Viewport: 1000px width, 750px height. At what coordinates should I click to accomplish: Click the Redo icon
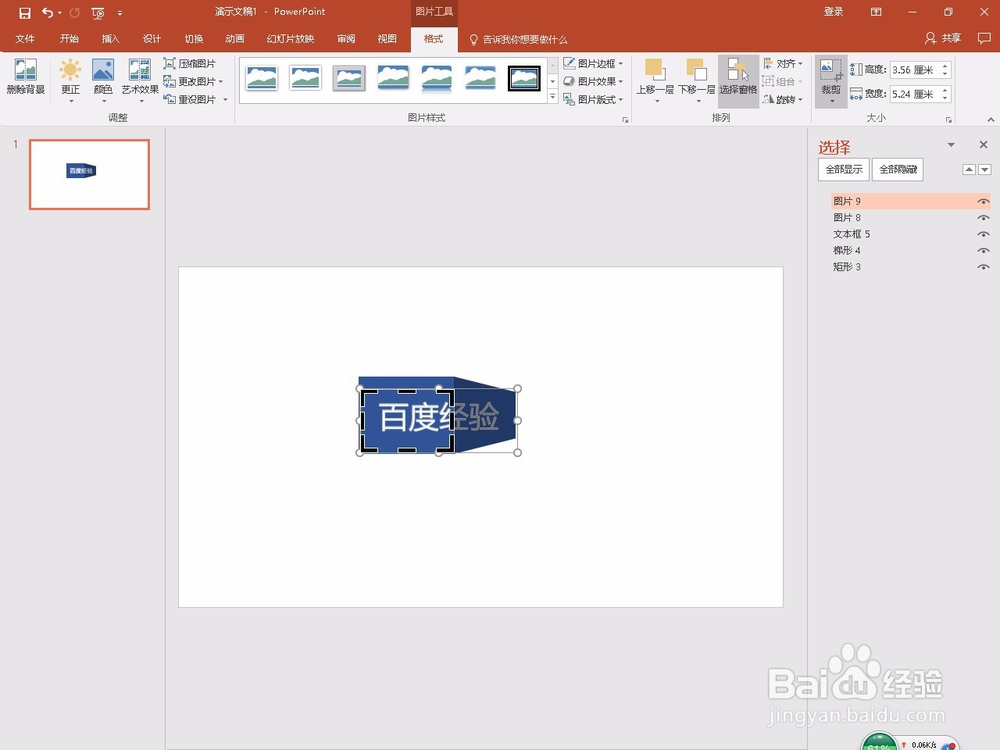pos(75,13)
